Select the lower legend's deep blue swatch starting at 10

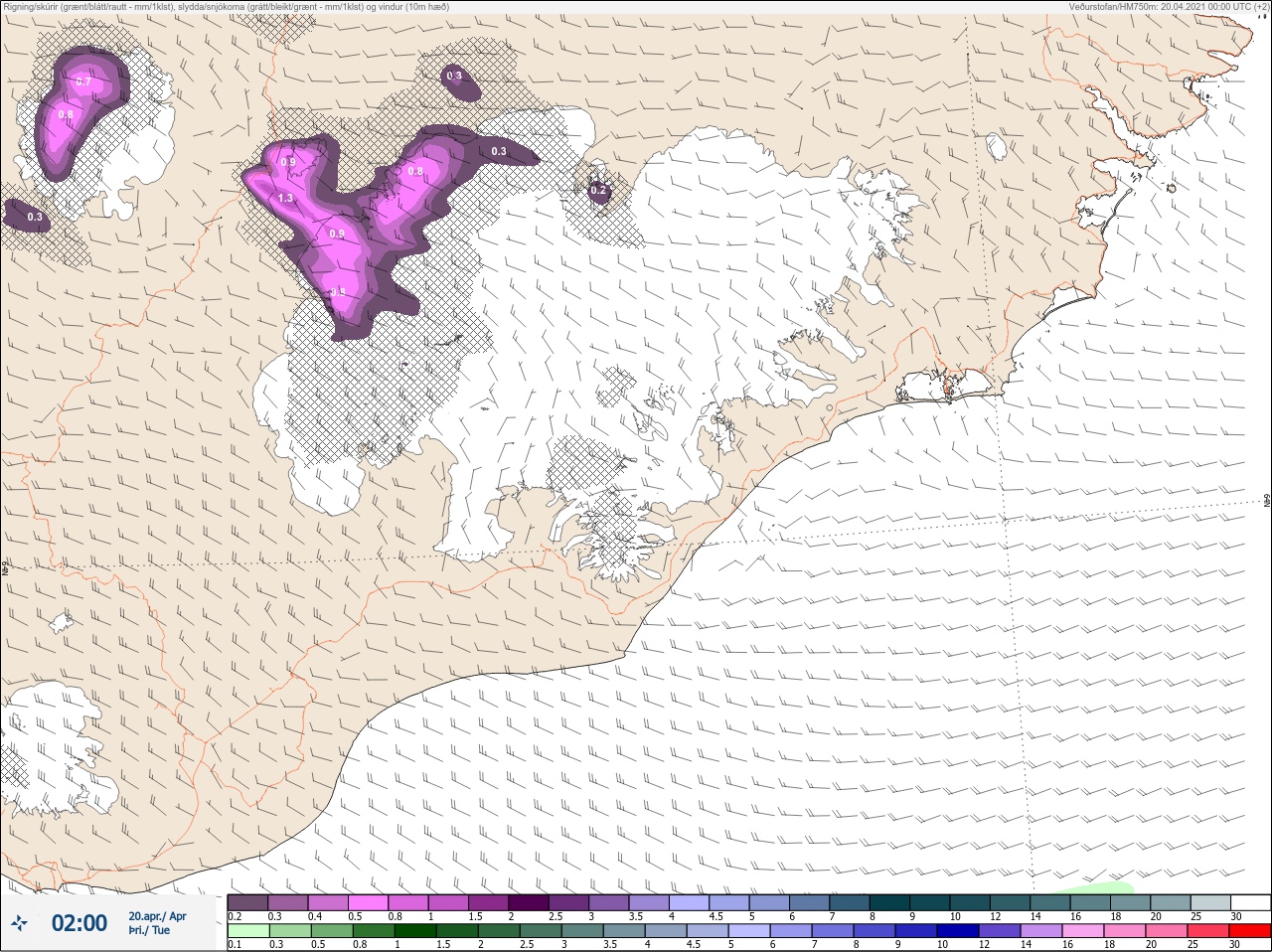[x=958, y=931]
